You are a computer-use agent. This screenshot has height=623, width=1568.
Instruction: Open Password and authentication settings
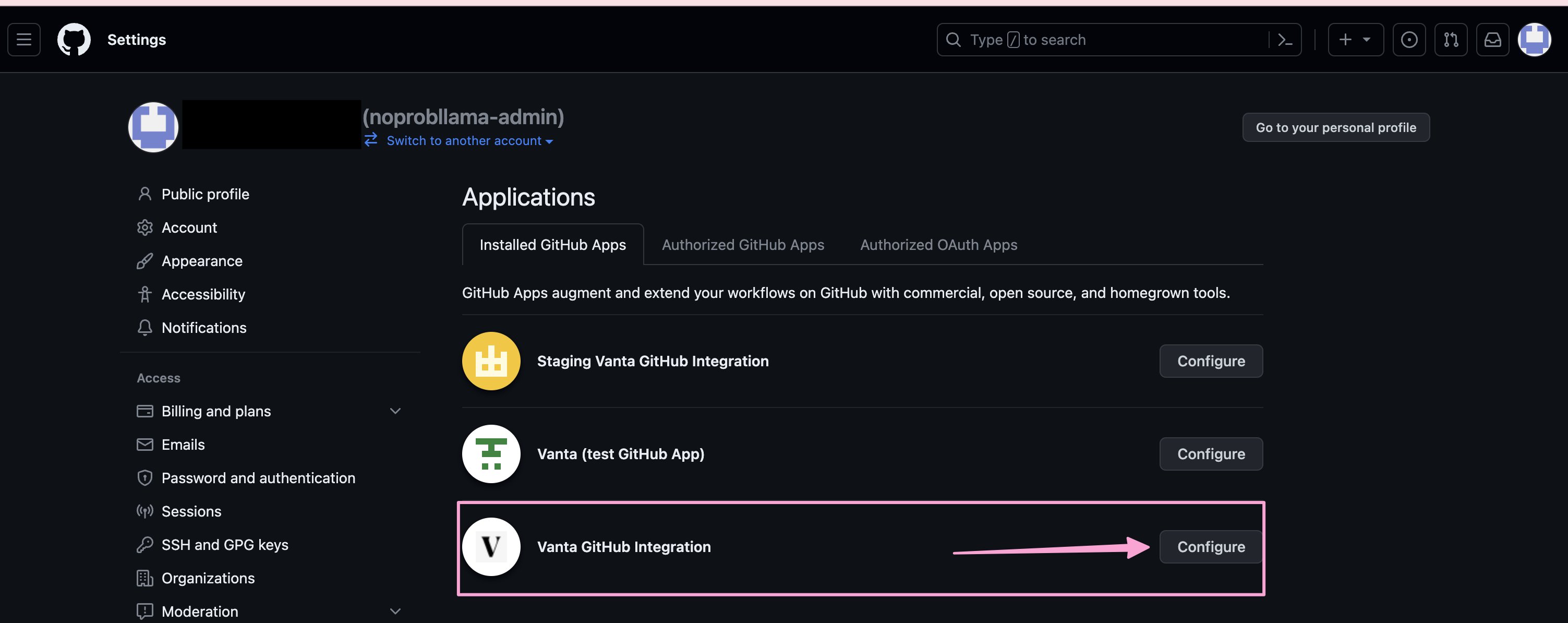[258, 478]
